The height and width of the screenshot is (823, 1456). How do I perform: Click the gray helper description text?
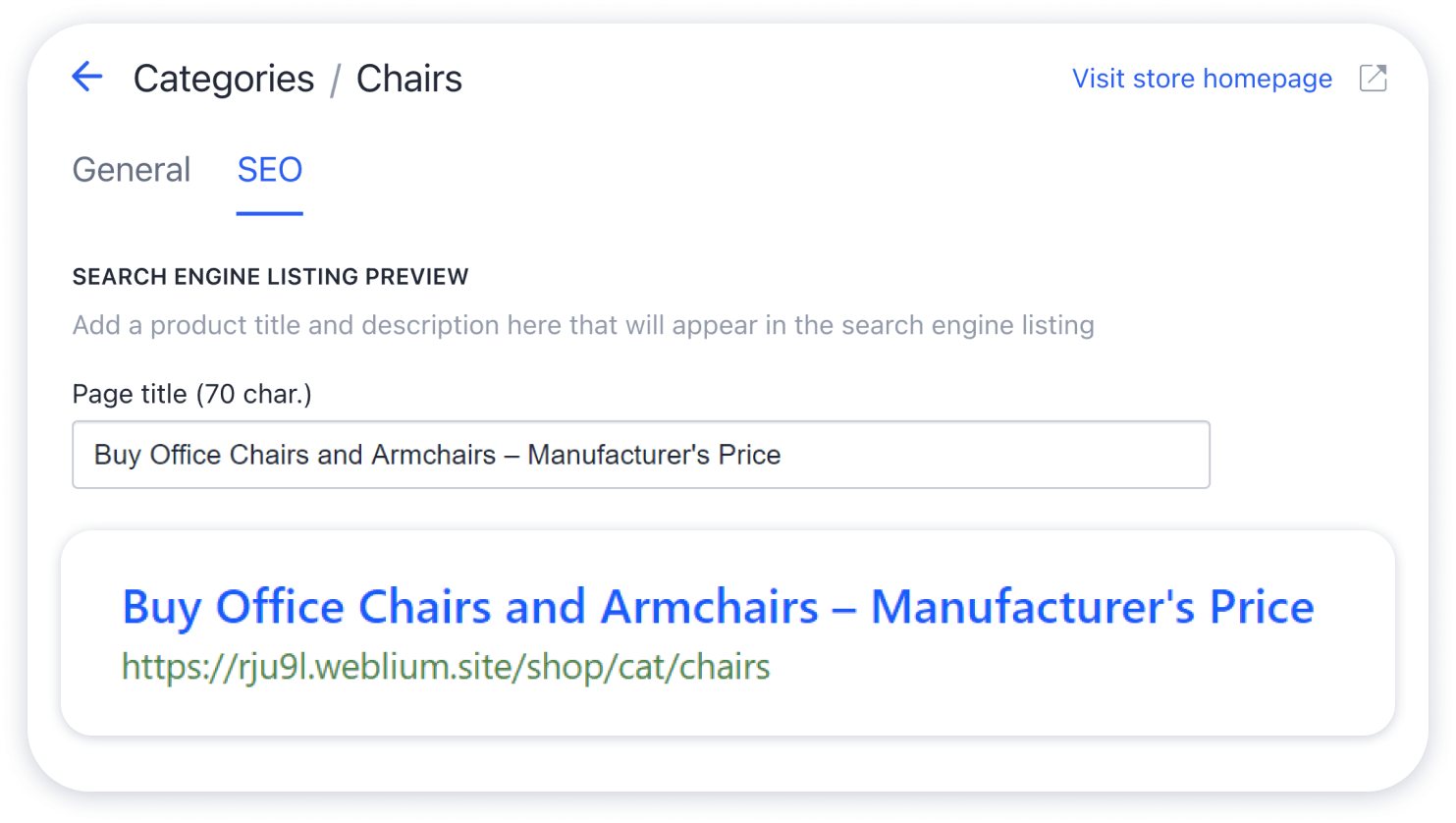583,325
